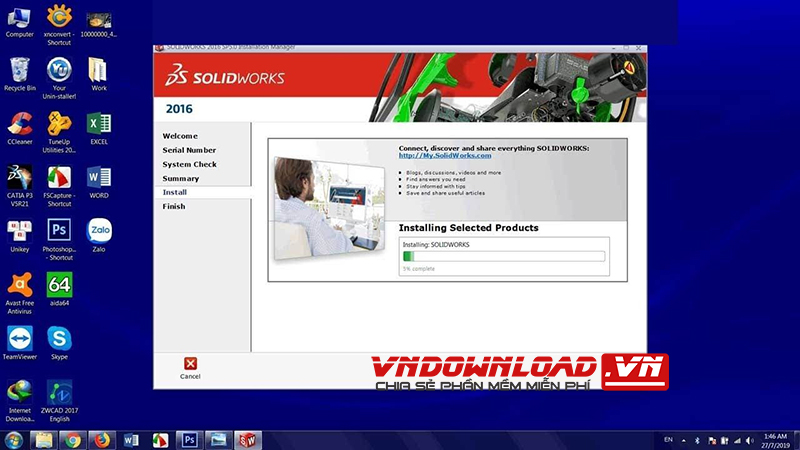Open FSCapture in the taskbar
800x450 pixels.
160,440
